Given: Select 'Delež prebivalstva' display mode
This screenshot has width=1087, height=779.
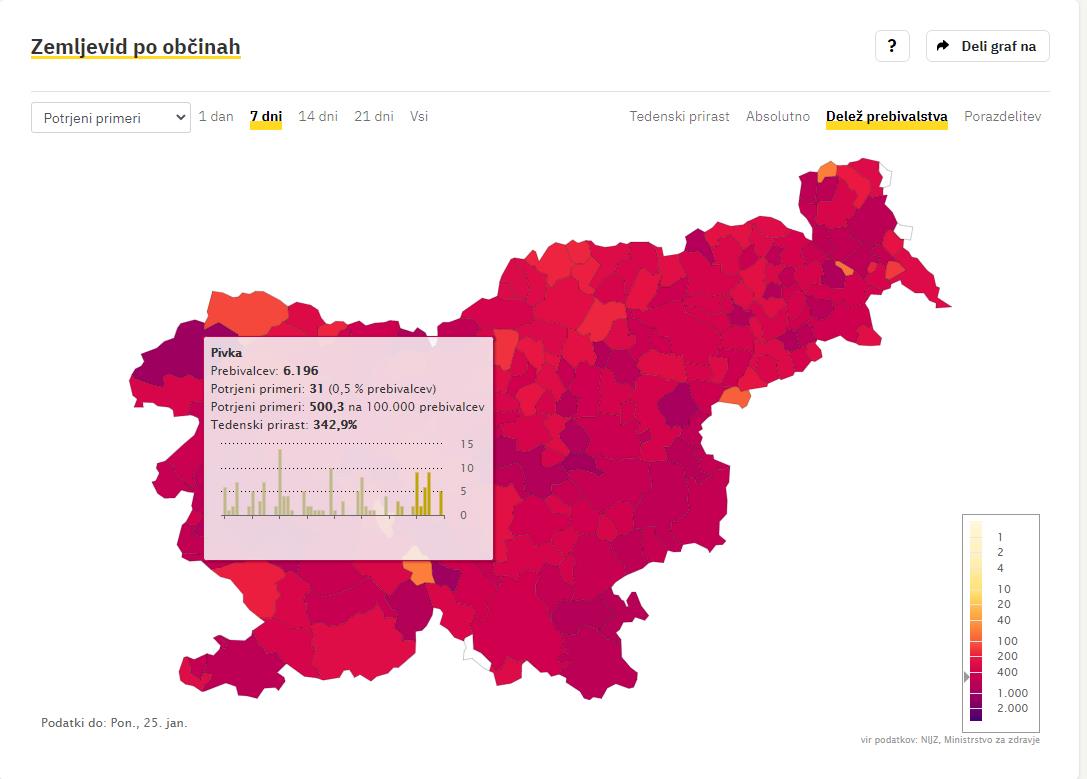Looking at the screenshot, I should coord(886,116).
